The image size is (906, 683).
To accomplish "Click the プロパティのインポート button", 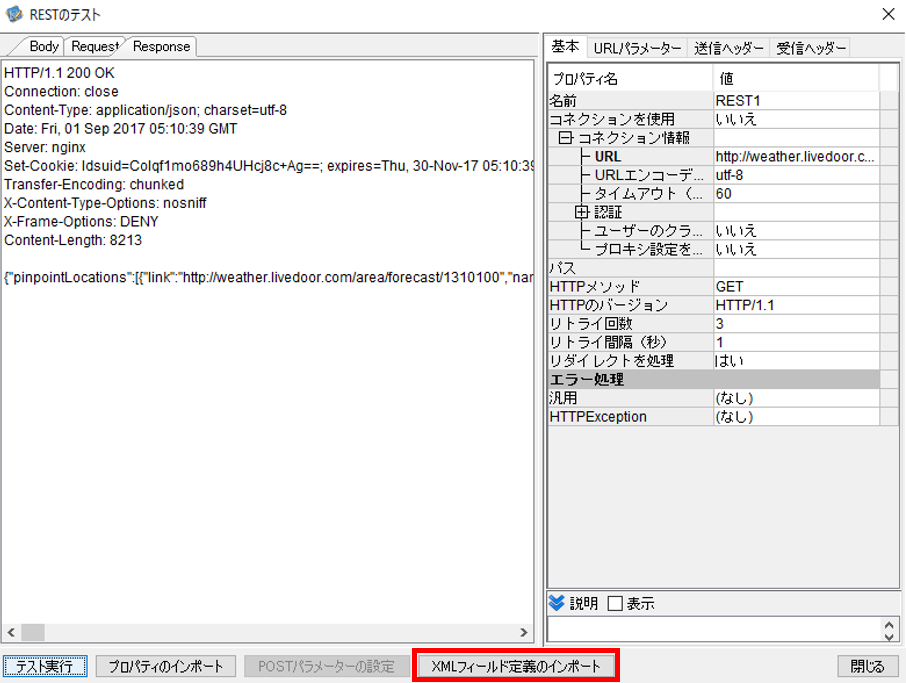I will (x=165, y=666).
